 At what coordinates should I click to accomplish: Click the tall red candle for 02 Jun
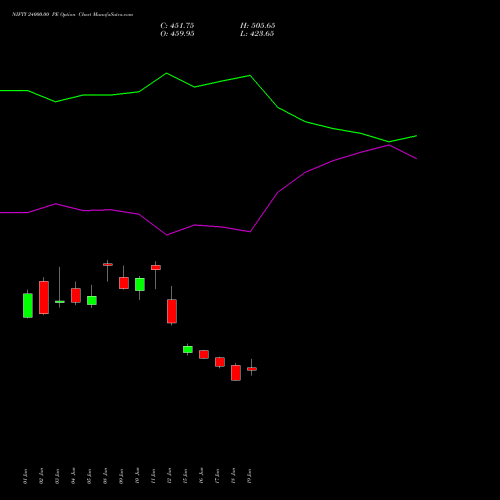(44, 297)
